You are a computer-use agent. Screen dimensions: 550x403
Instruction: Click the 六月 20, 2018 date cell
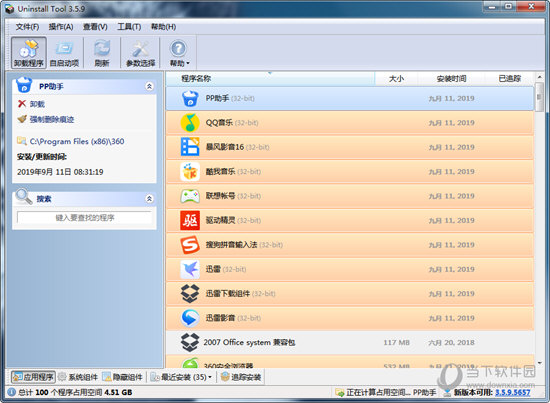tap(451, 342)
